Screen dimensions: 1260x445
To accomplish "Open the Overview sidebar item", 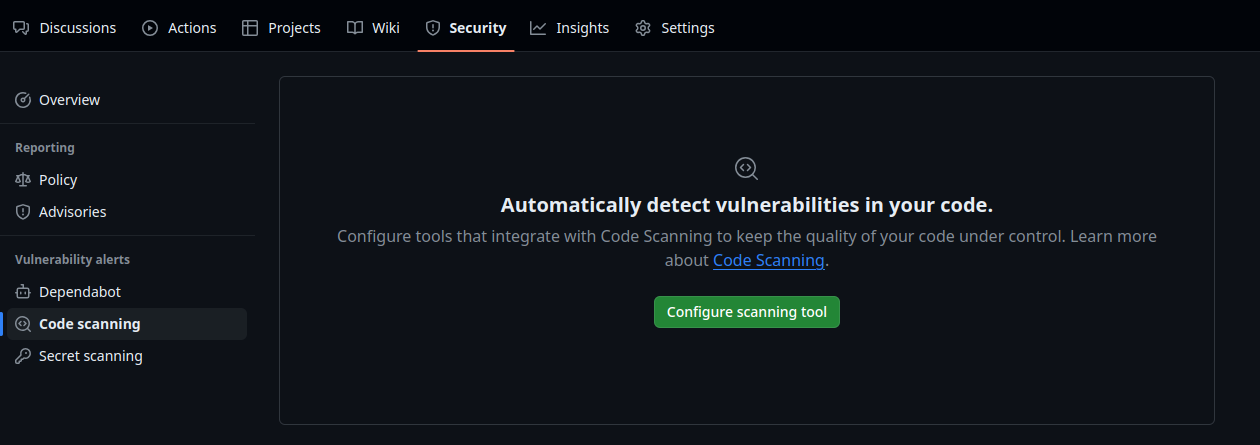I will (127, 100).
